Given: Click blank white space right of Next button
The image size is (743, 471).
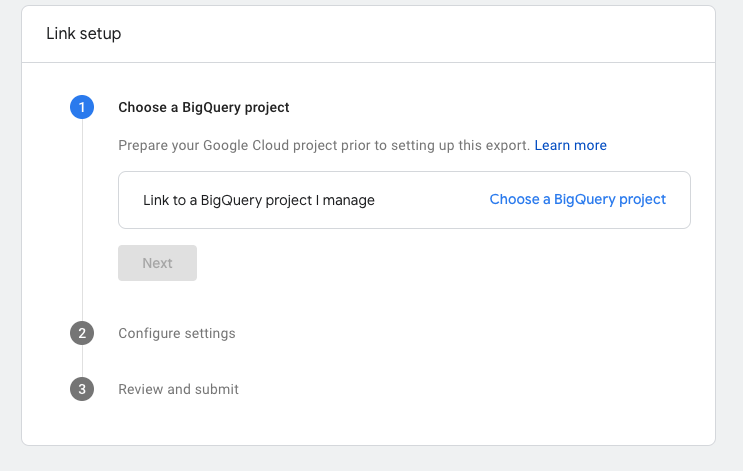Looking at the screenshot, I should 441,263.
